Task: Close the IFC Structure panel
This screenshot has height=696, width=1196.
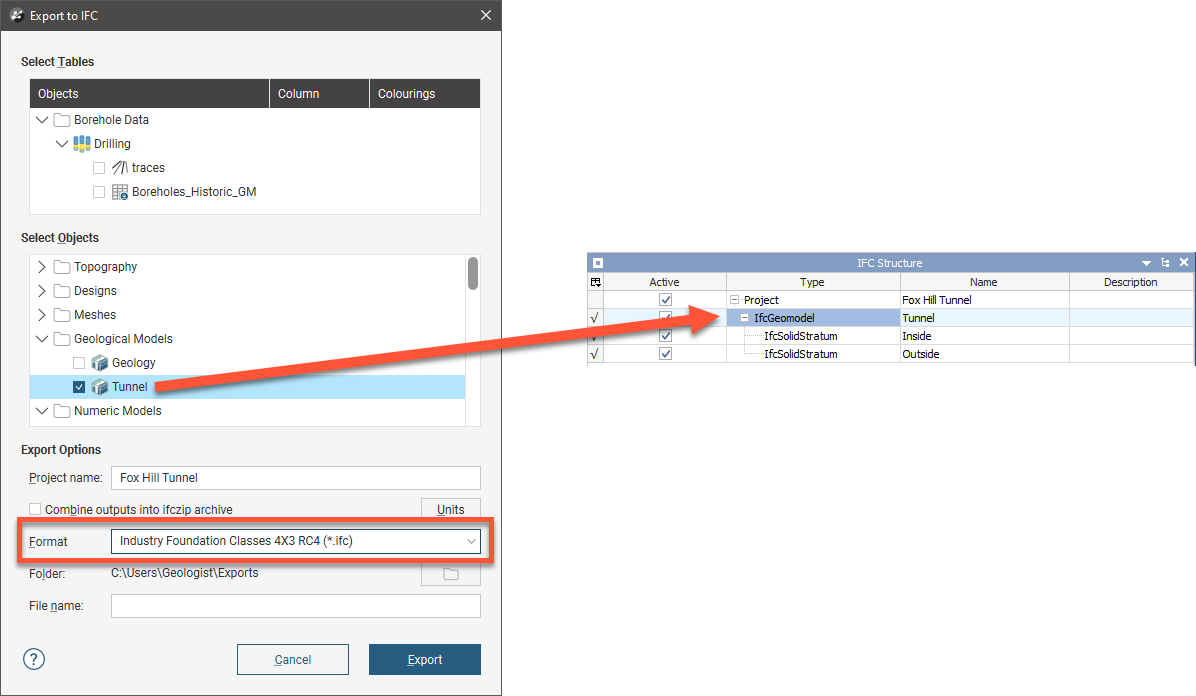Action: pyautogui.click(x=1184, y=262)
